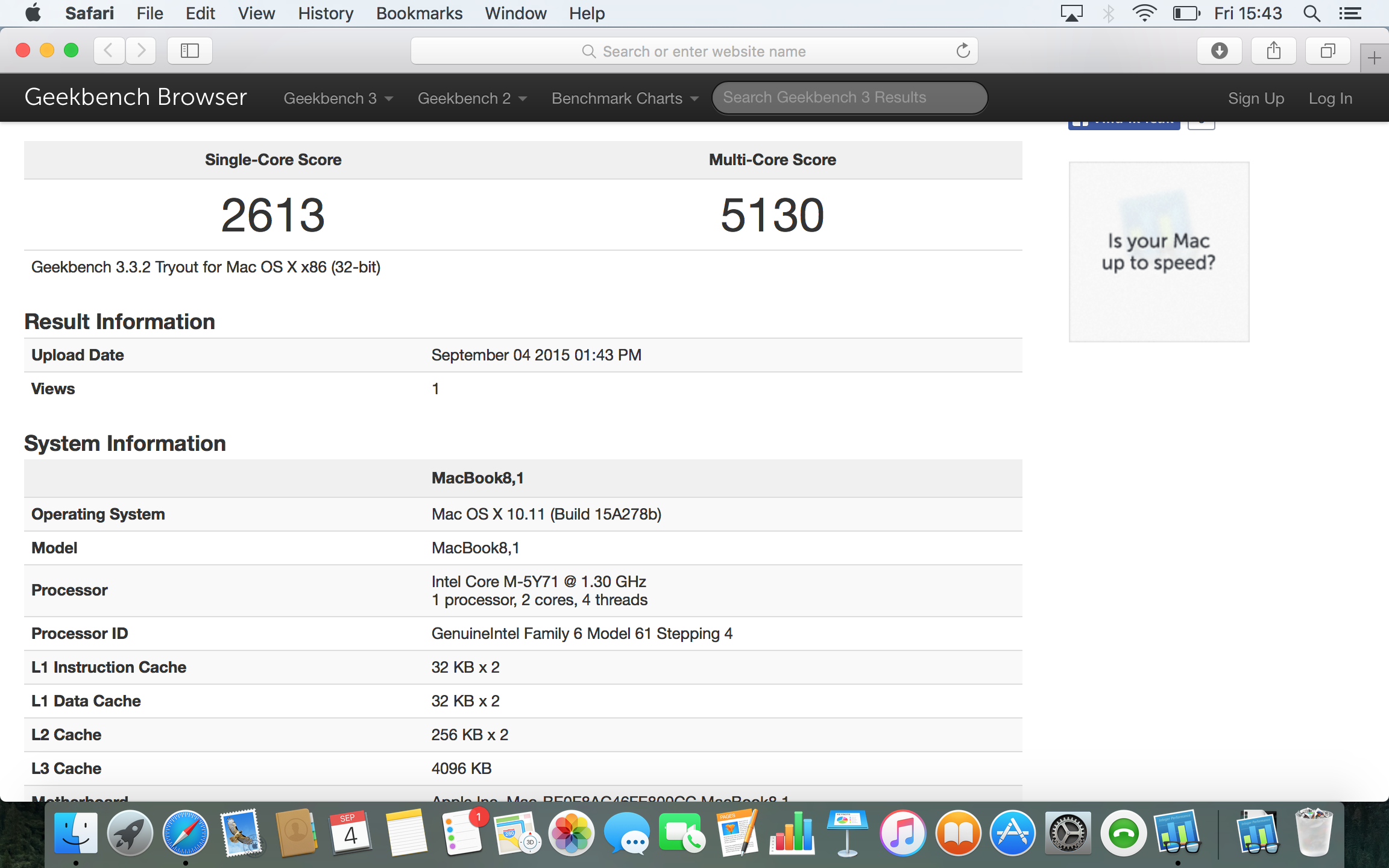Screen dimensions: 1389x868
Task: Open iBooks from the Dock
Action: [x=958, y=834]
